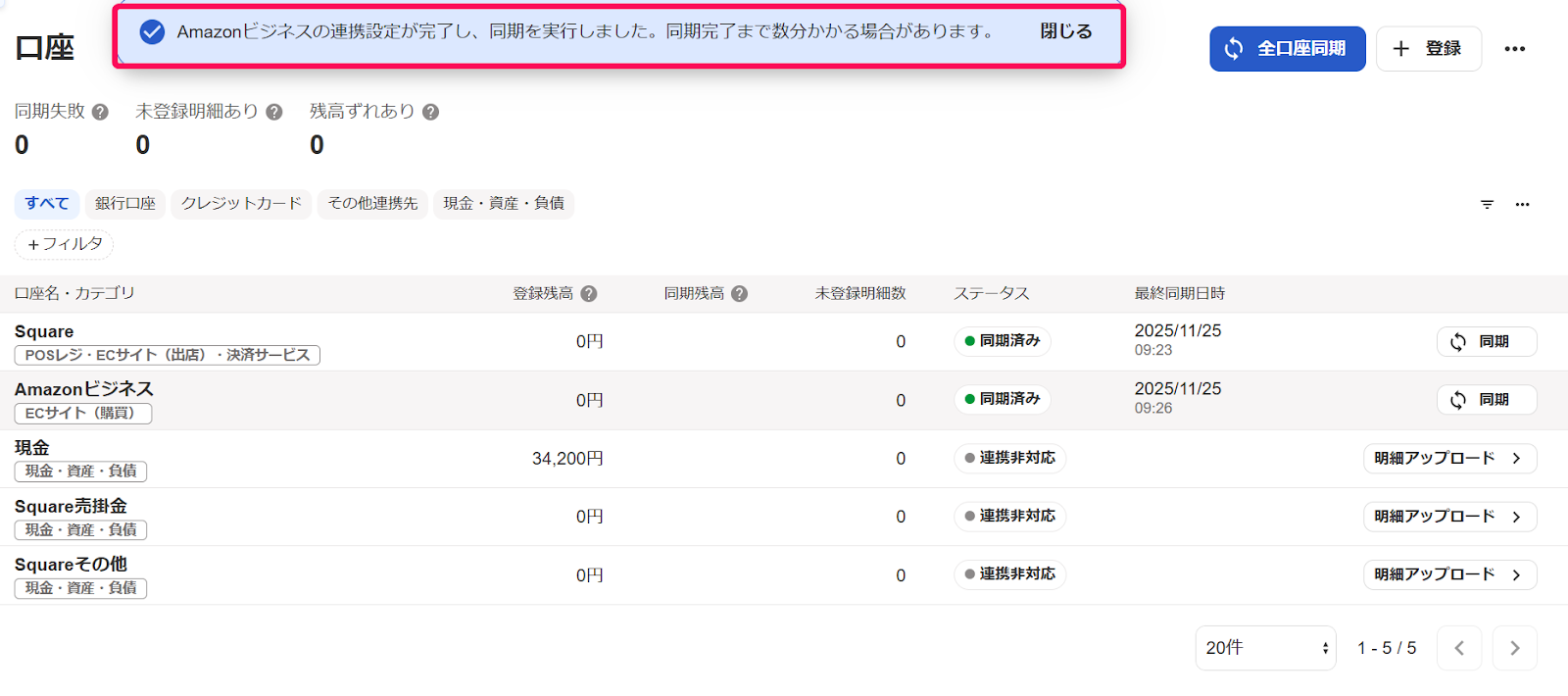Screen dimensions: 1568x696
Task: Switch to the 銀行口座 tab
Action: click(125, 203)
